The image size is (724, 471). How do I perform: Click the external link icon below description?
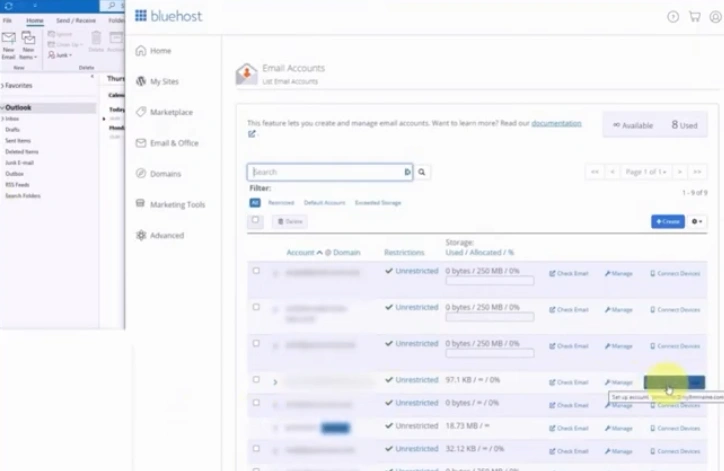pos(252,134)
